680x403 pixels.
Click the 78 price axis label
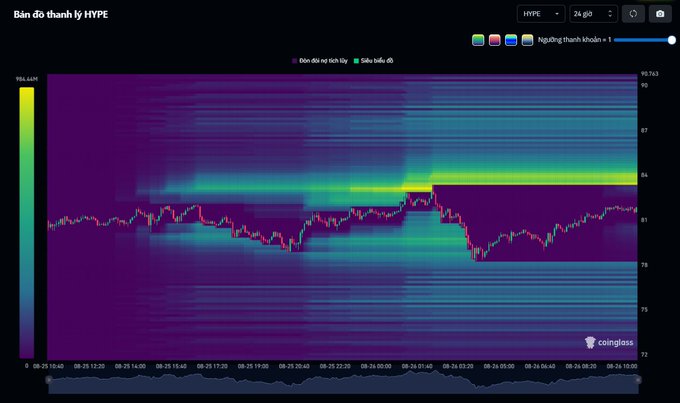point(644,265)
